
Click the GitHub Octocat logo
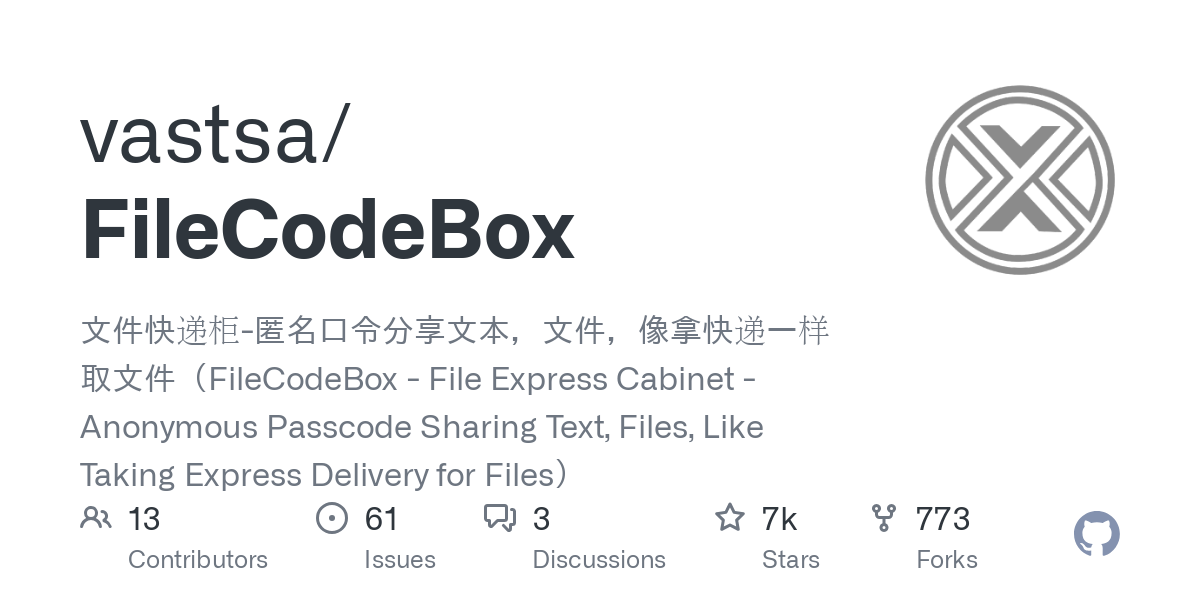point(1097,534)
